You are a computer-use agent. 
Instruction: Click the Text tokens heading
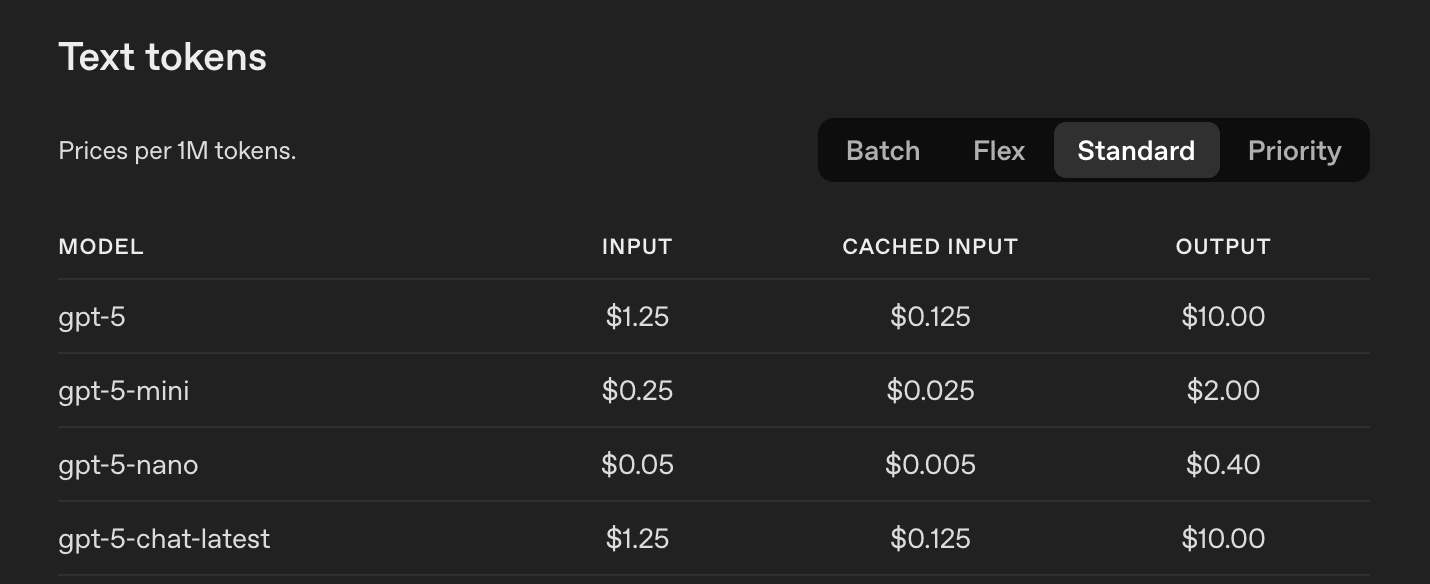[163, 57]
